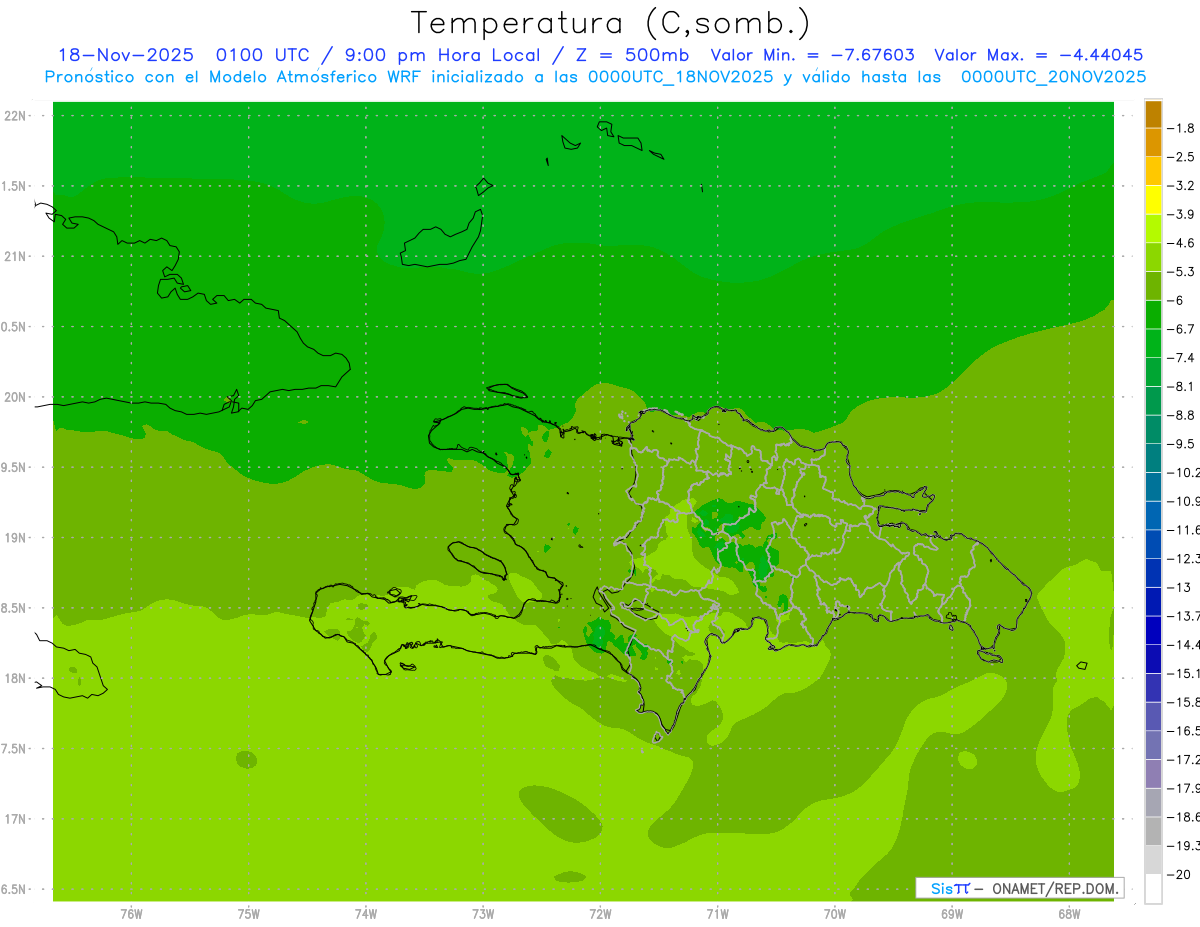Click the "ONAMET/REP.DOM." credit label
The image size is (1200, 927).
(1054, 888)
